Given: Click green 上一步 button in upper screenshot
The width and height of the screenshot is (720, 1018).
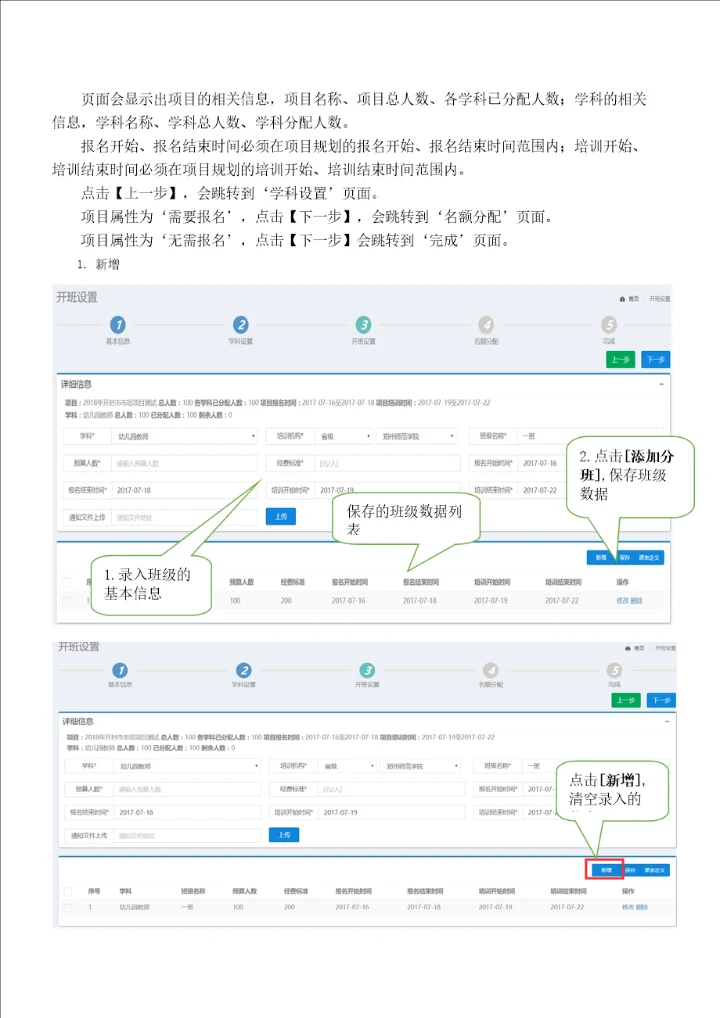Looking at the screenshot, I should point(620,360).
